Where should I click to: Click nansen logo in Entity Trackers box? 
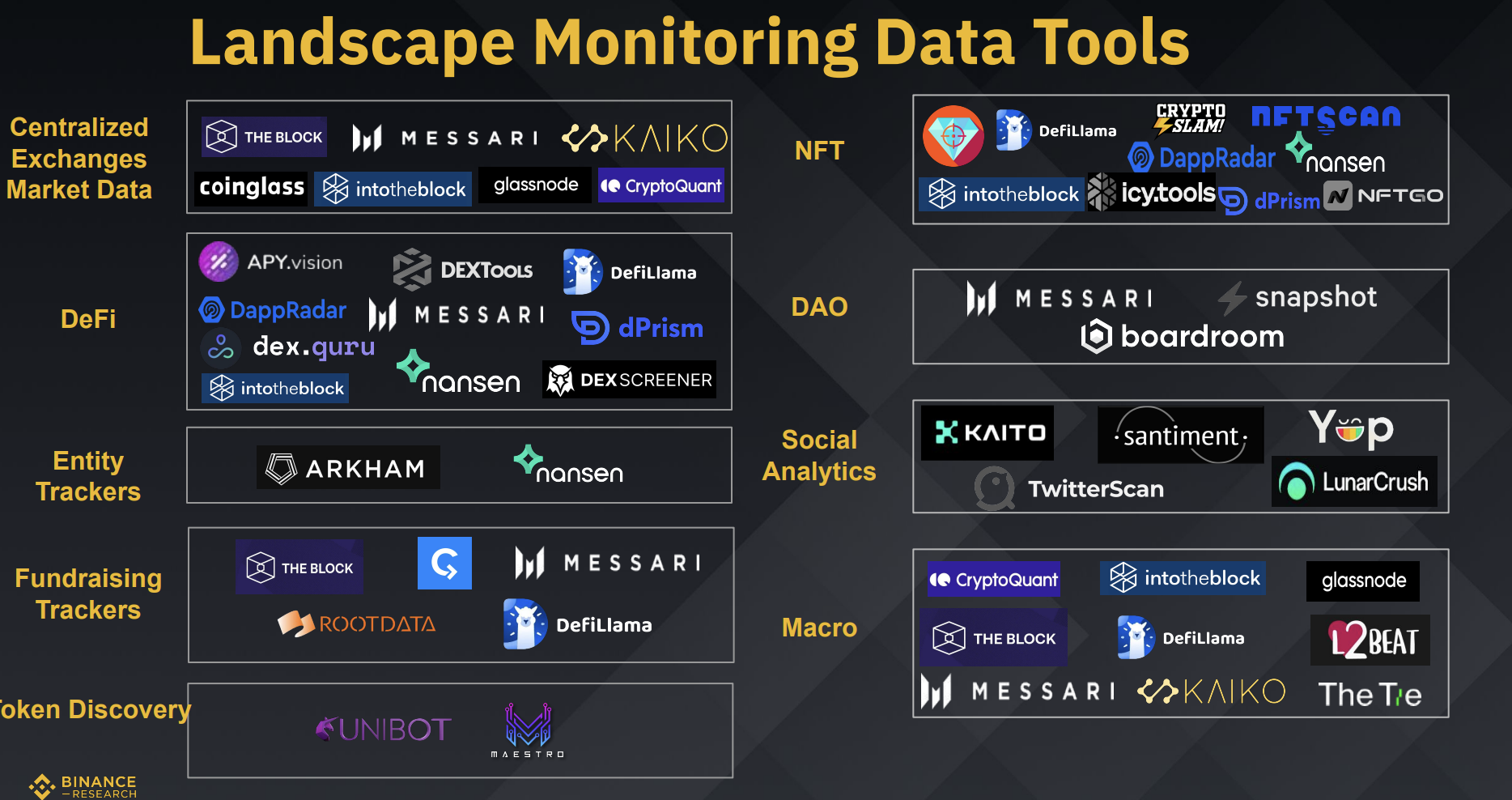[x=569, y=465]
